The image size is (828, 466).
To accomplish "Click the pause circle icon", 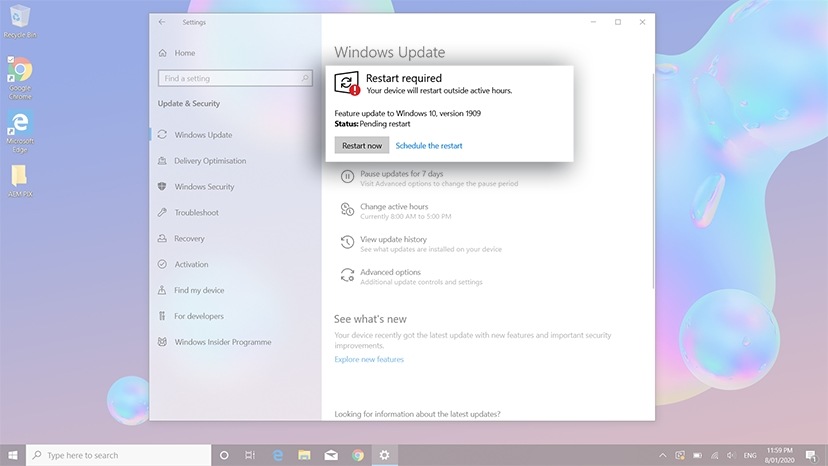I will point(347,176).
